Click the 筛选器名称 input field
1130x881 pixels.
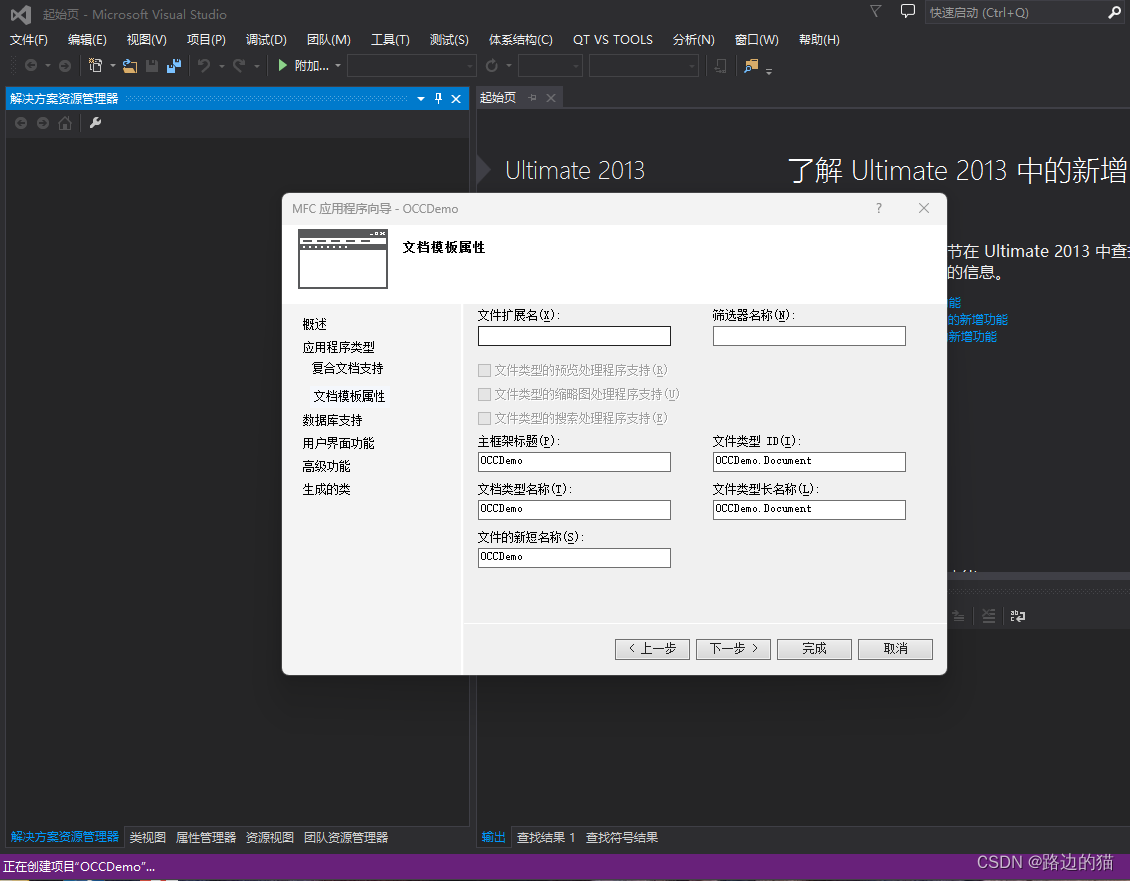pyautogui.click(x=809, y=336)
